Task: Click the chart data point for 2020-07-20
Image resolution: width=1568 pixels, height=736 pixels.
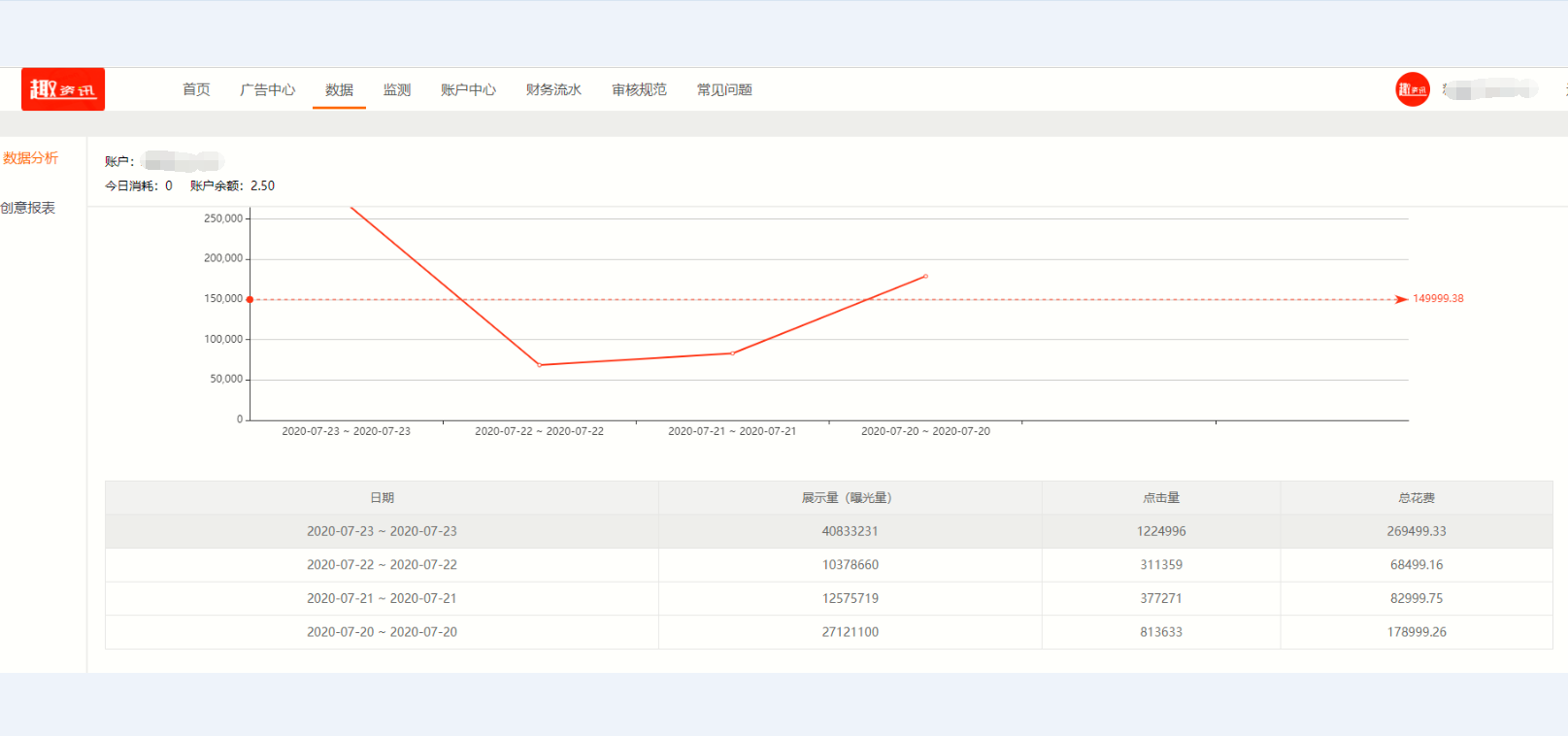Action: tap(925, 277)
